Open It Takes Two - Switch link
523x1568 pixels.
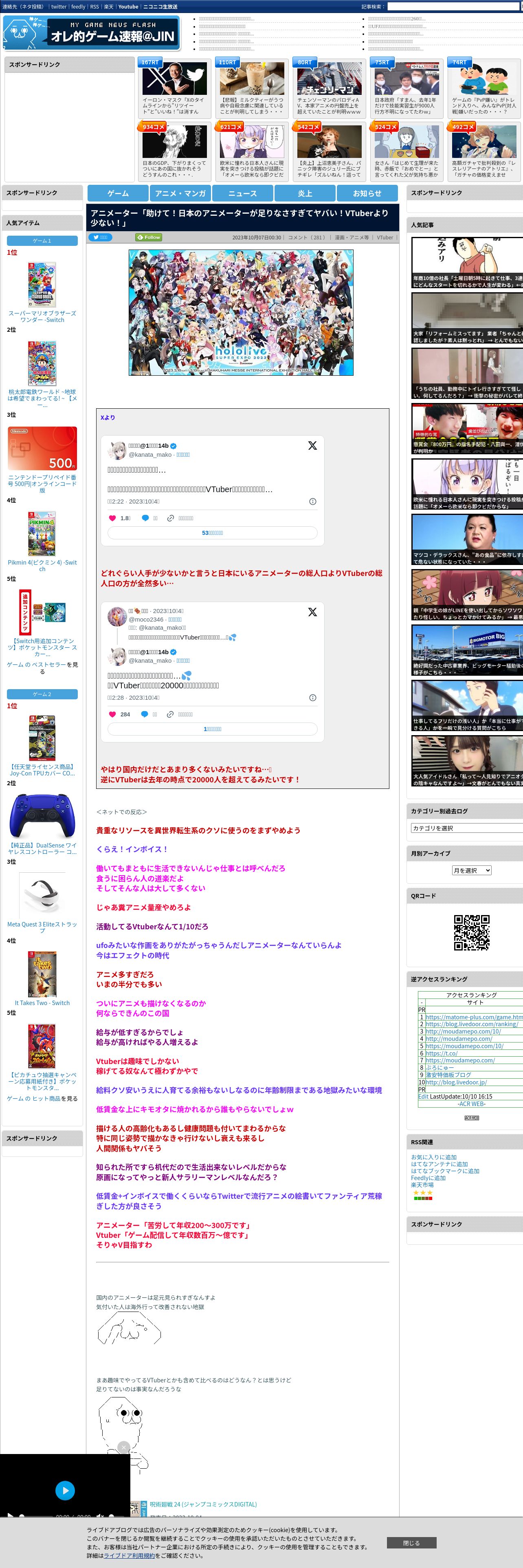[42, 1003]
